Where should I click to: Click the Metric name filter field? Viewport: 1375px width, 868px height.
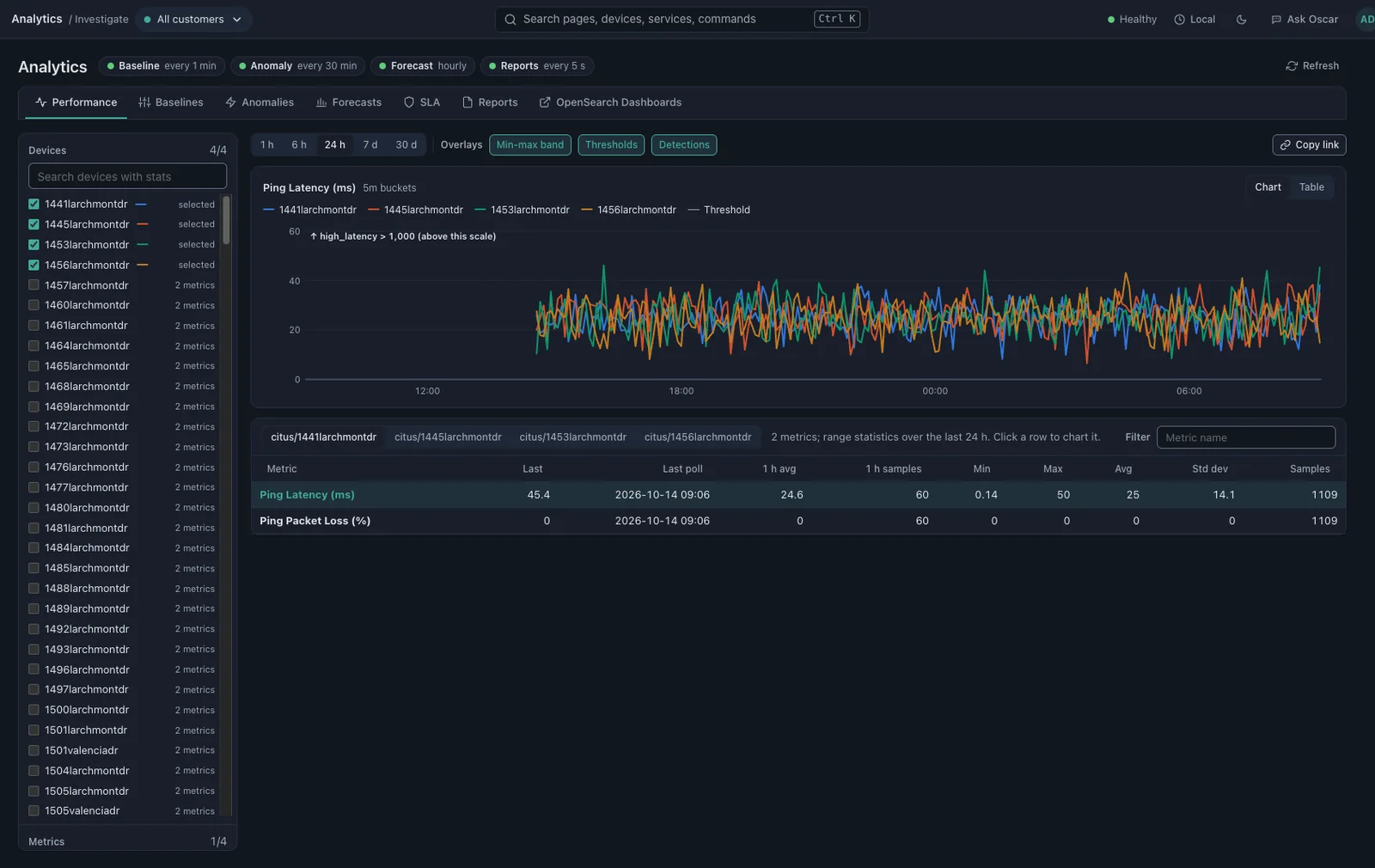(1246, 437)
